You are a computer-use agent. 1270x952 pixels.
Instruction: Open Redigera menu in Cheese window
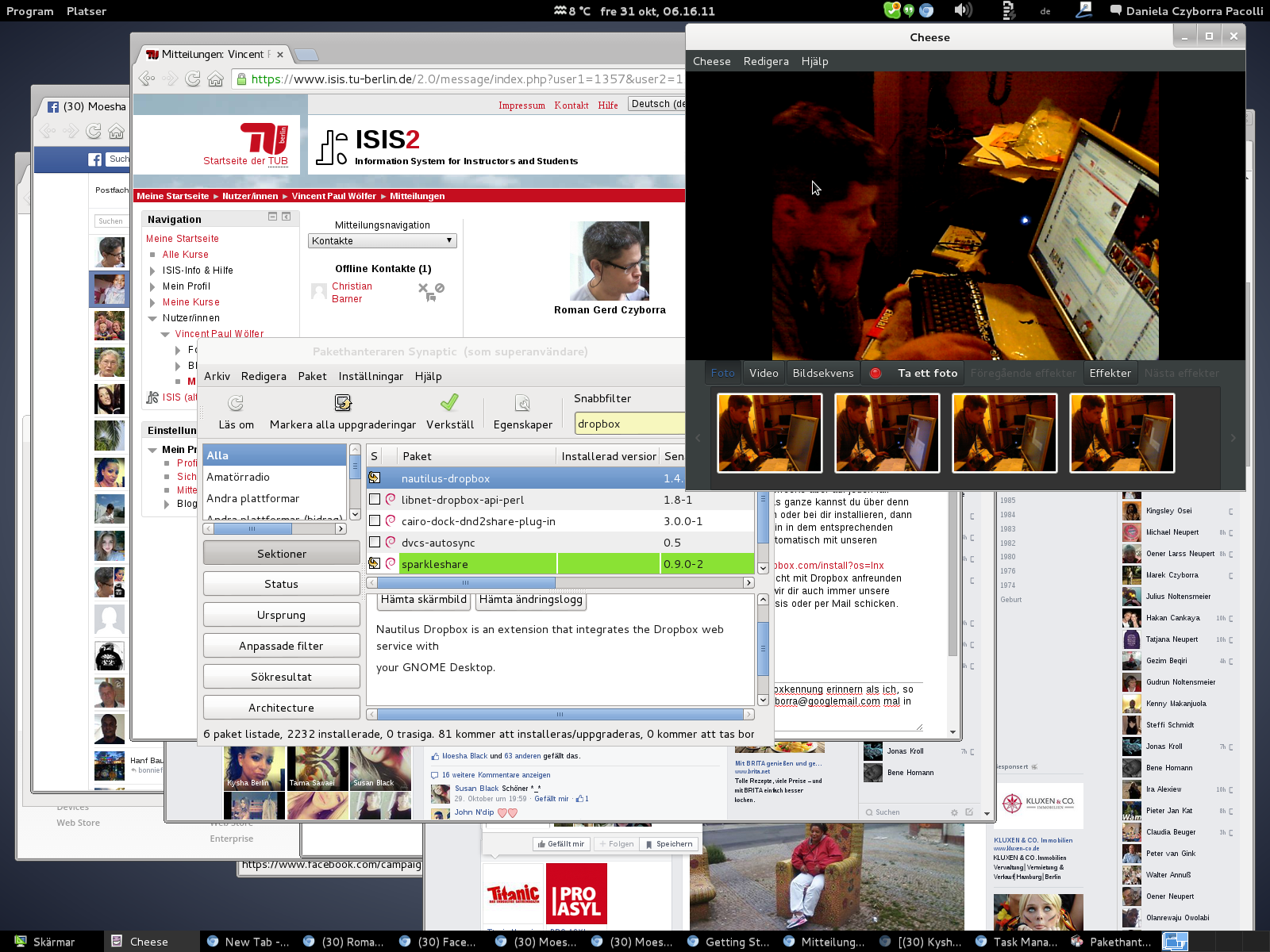(x=766, y=61)
